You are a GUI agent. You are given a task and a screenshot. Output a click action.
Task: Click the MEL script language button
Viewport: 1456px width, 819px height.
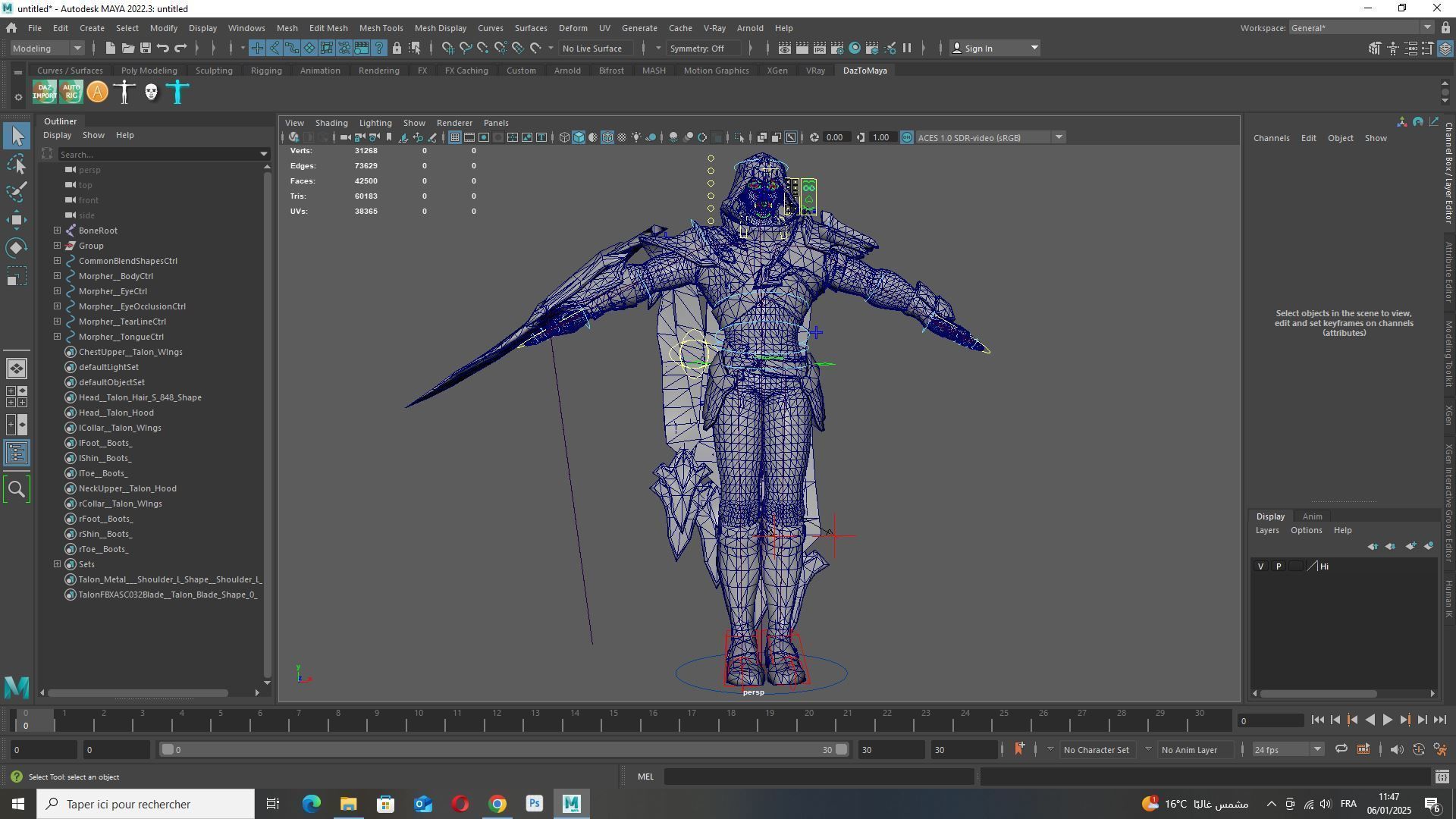click(645, 777)
